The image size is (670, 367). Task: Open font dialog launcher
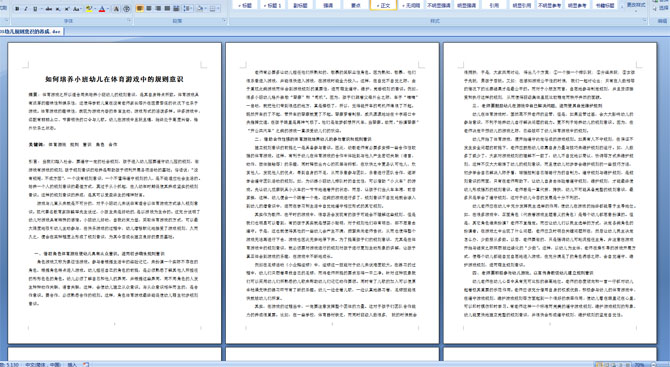point(129,20)
